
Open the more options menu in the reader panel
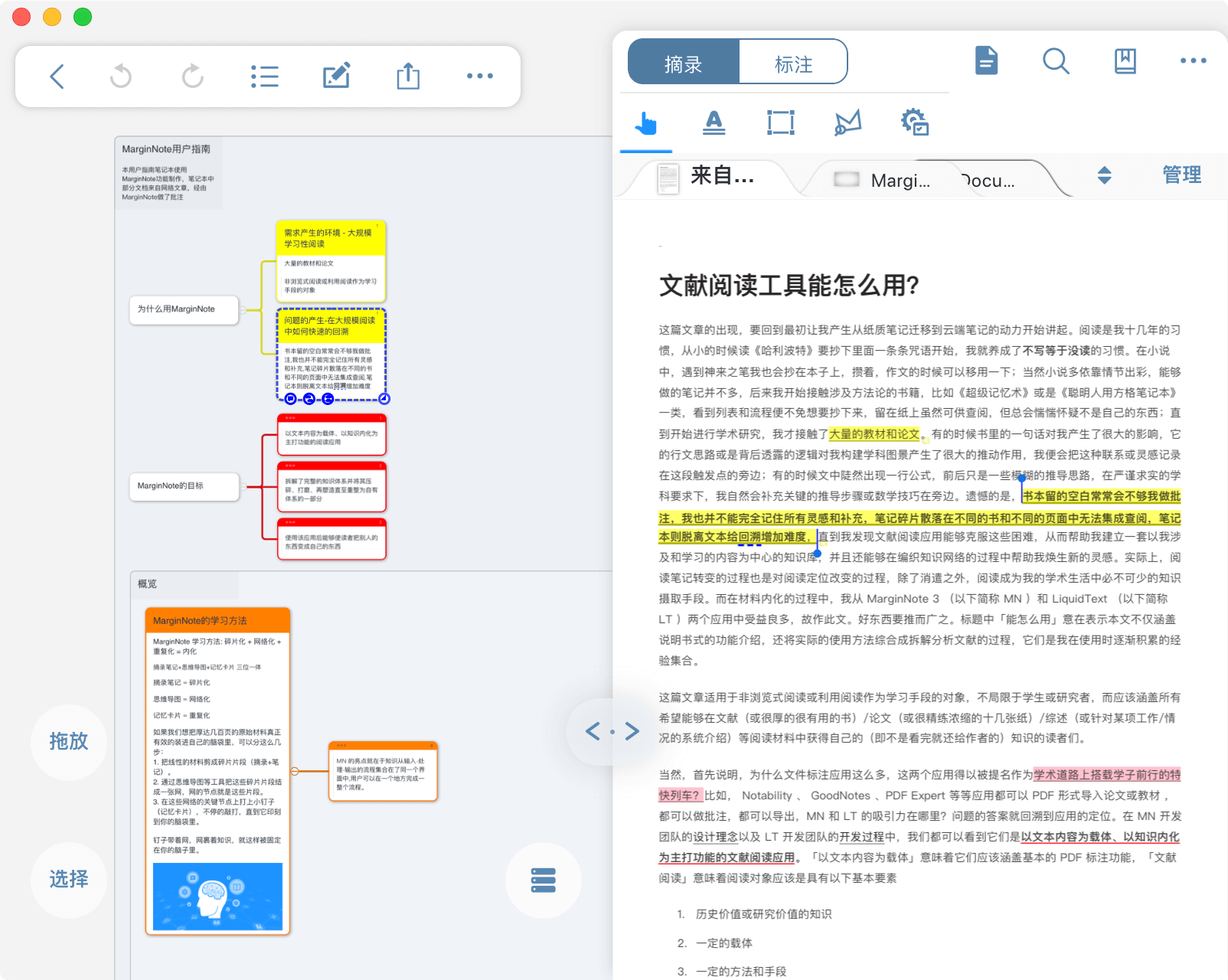pos(1192,61)
